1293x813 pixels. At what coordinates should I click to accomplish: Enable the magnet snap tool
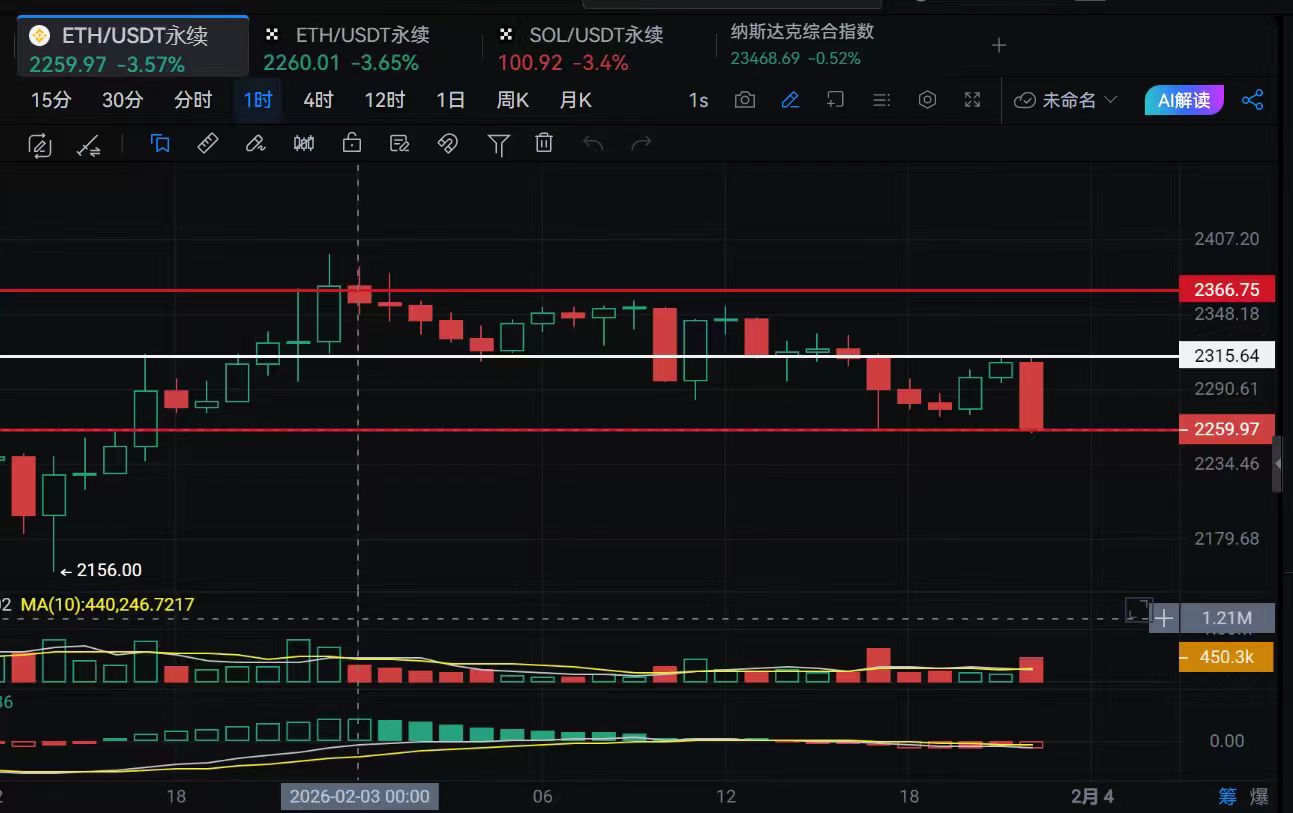448,144
